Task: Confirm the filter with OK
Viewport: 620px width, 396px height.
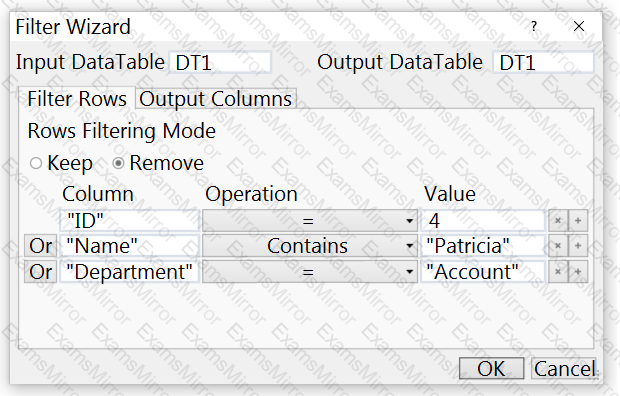Action: click(x=491, y=368)
